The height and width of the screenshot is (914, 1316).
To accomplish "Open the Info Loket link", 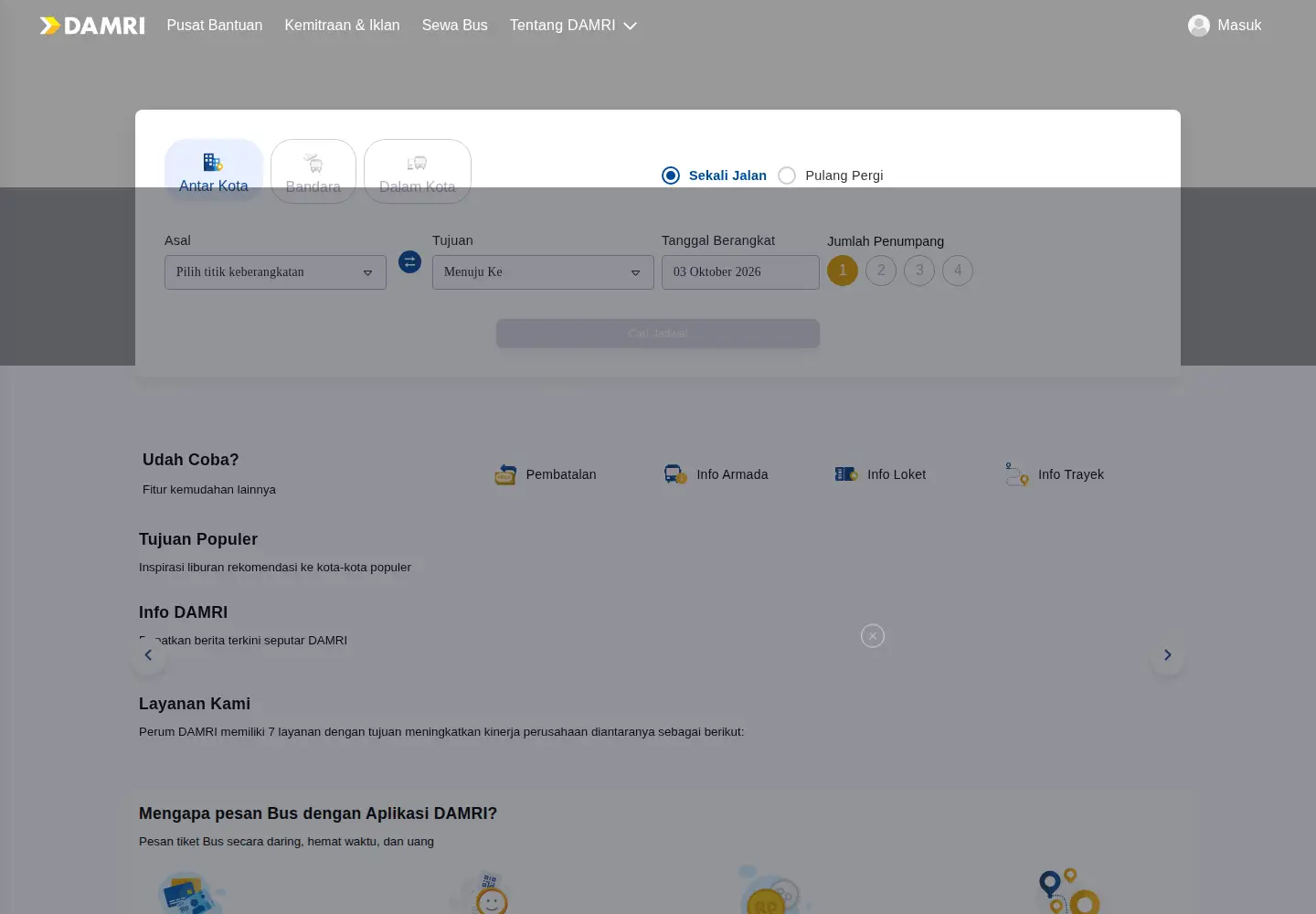I will 897,474.
